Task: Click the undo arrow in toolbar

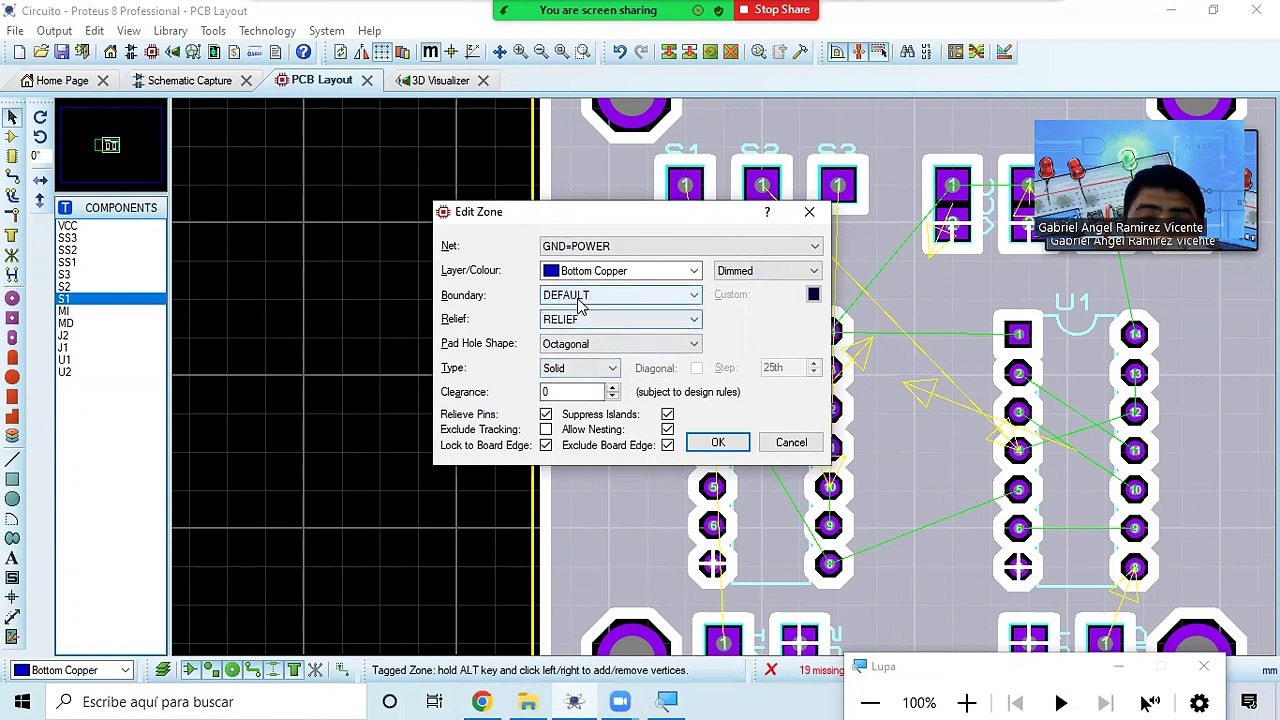Action: click(620, 52)
